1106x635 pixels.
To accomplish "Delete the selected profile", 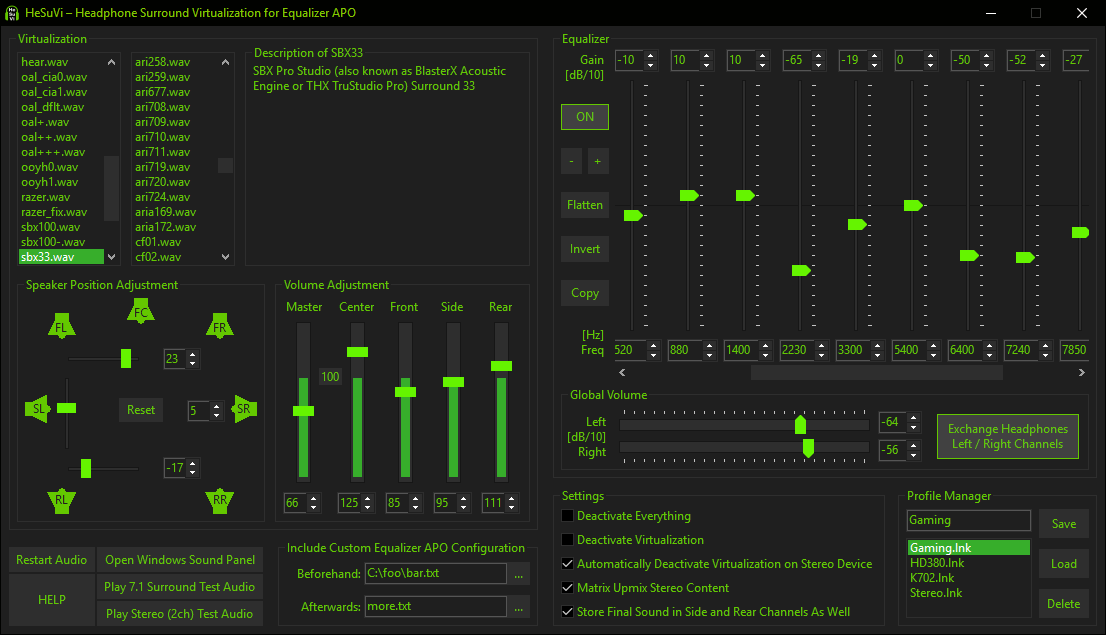I will (x=1064, y=604).
